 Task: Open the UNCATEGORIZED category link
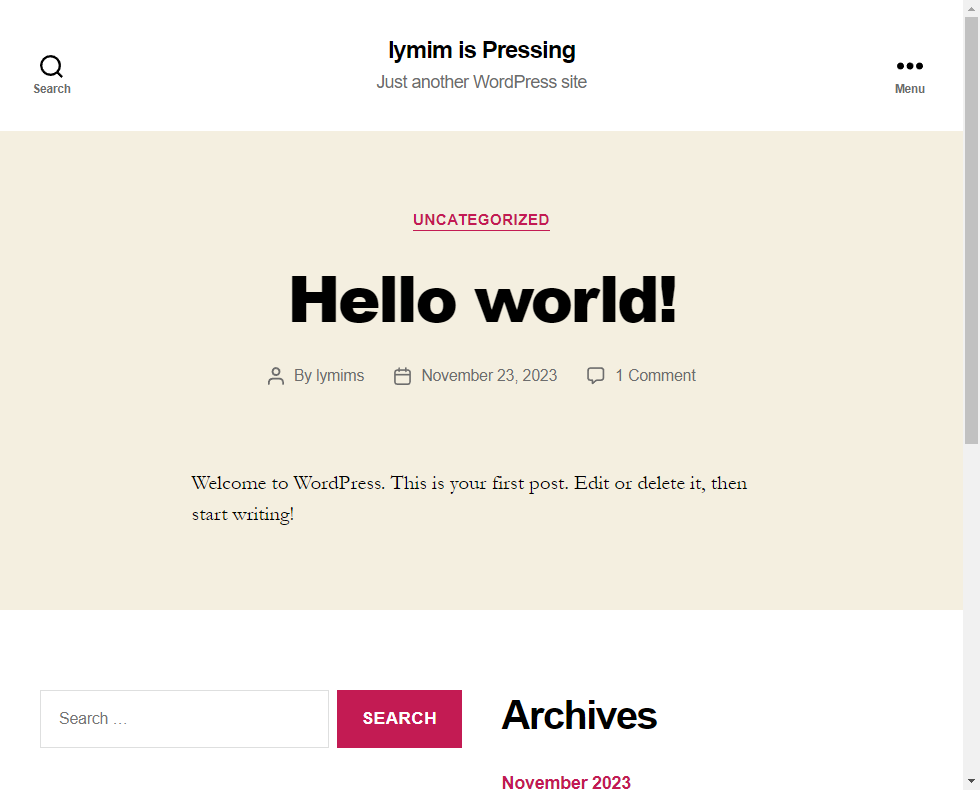[x=481, y=220]
